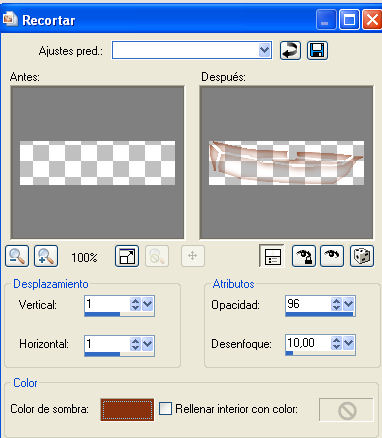This screenshot has width=382, height=438.
Task: Click the greyed-out pan arrows icon
Action: pos(193,256)
